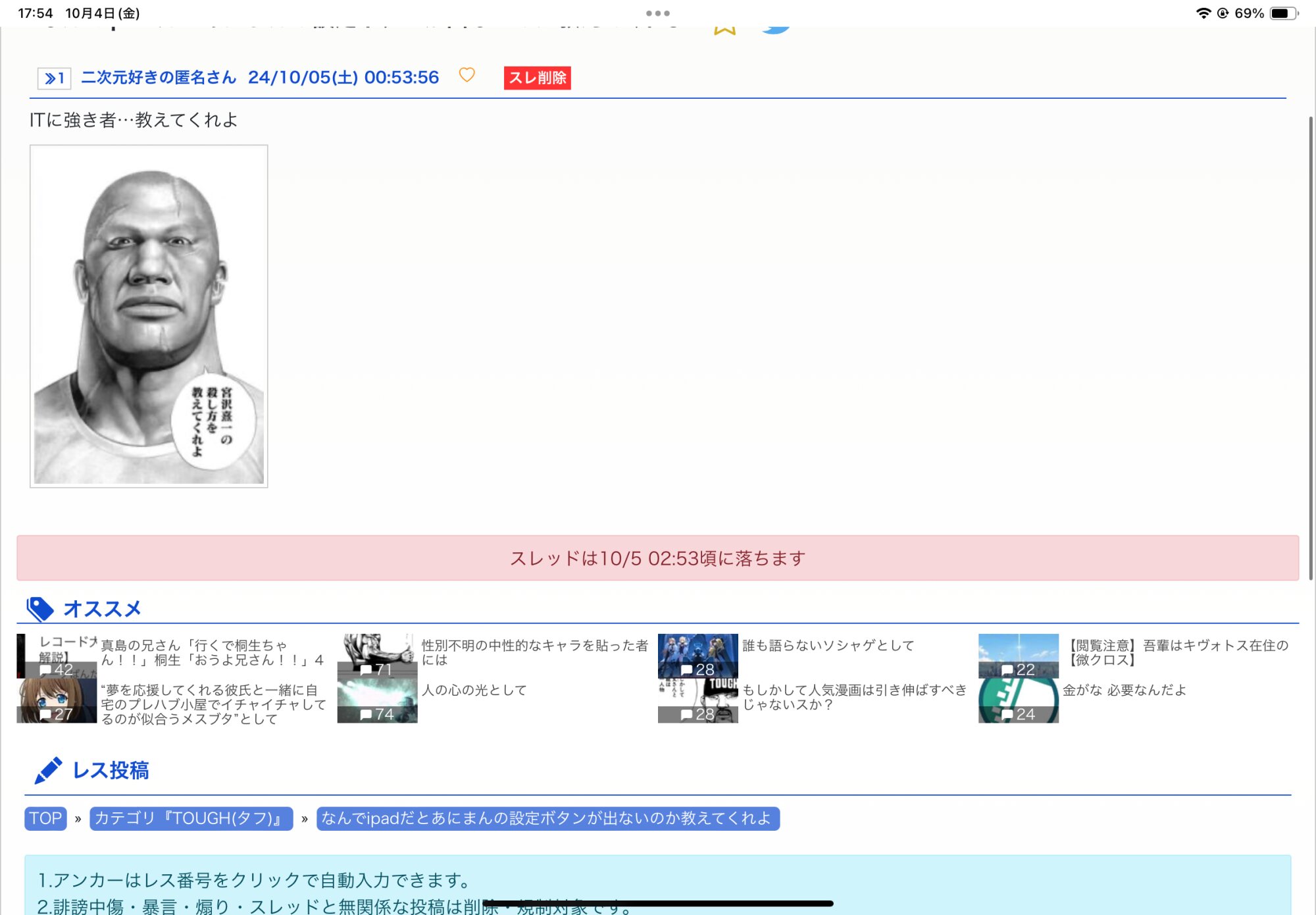1316x915 pixels.
Task: Open 誰も語らないソシャゲとして thread
Action: (x=828, y=646)
